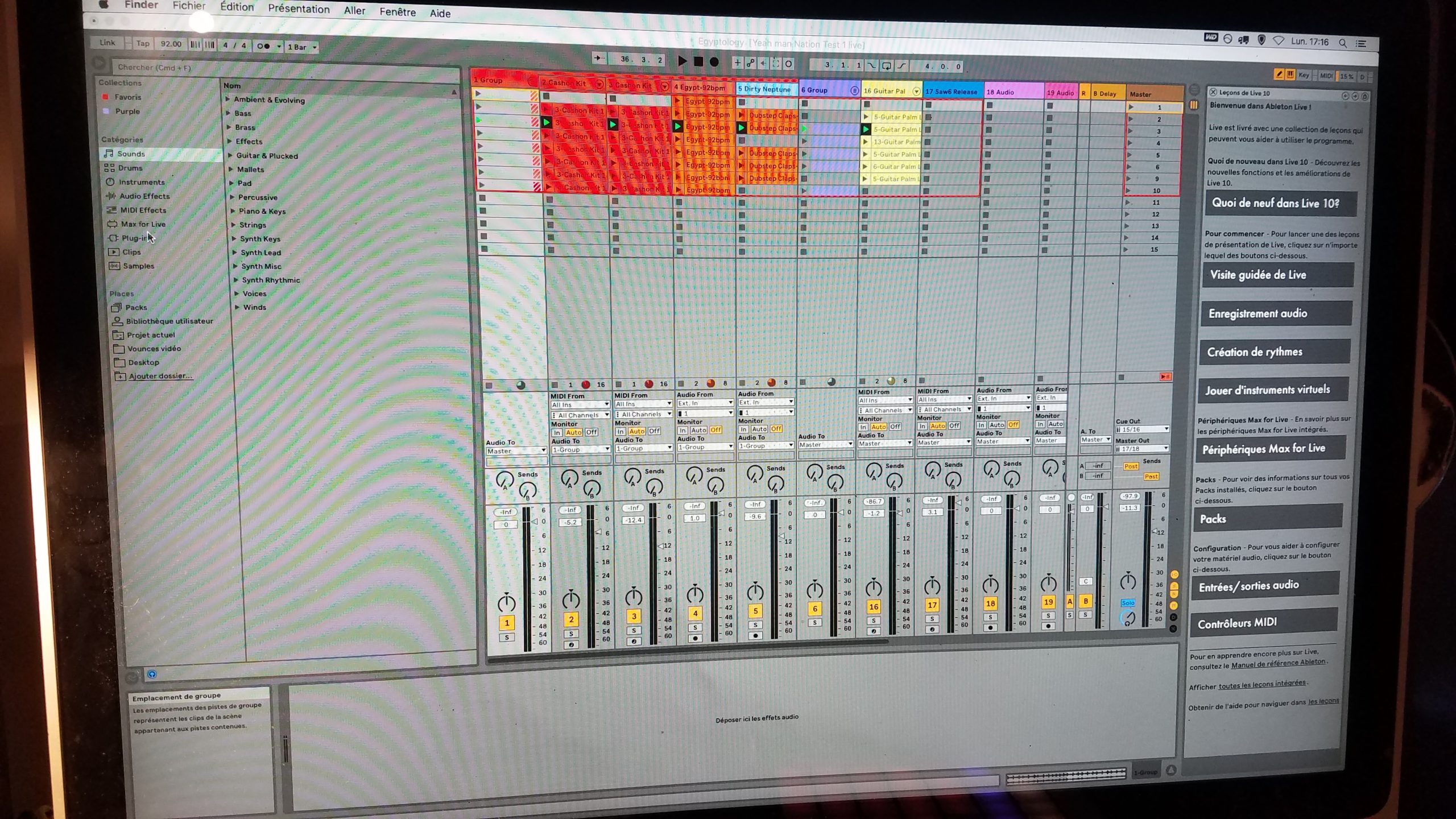Click the Tap tempo button

click(143, 43)
